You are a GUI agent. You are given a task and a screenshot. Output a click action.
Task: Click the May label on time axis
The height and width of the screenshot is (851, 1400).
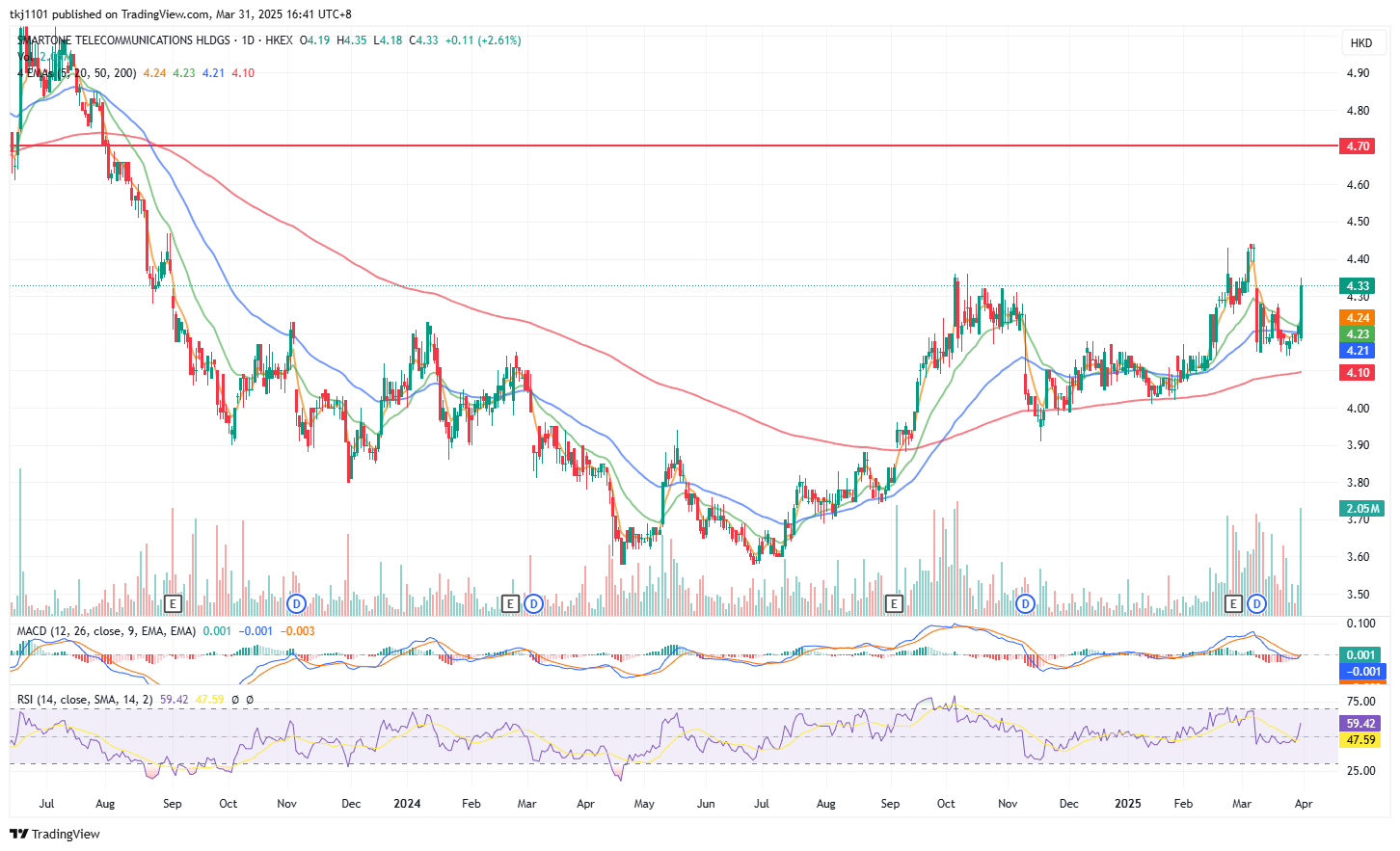click(644, 804)
